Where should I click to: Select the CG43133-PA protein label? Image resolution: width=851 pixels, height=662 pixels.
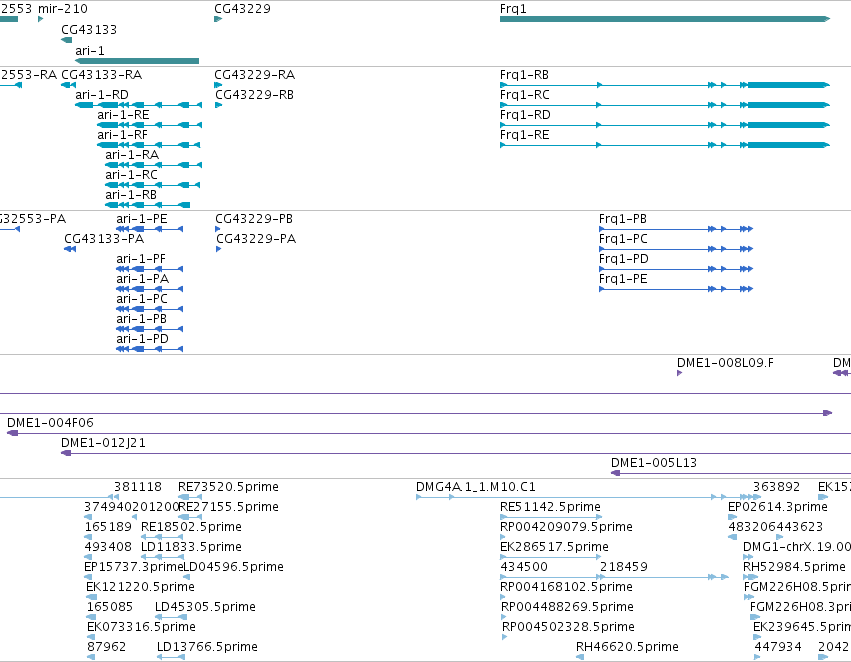pyautogui.click(x=104, y=239)
